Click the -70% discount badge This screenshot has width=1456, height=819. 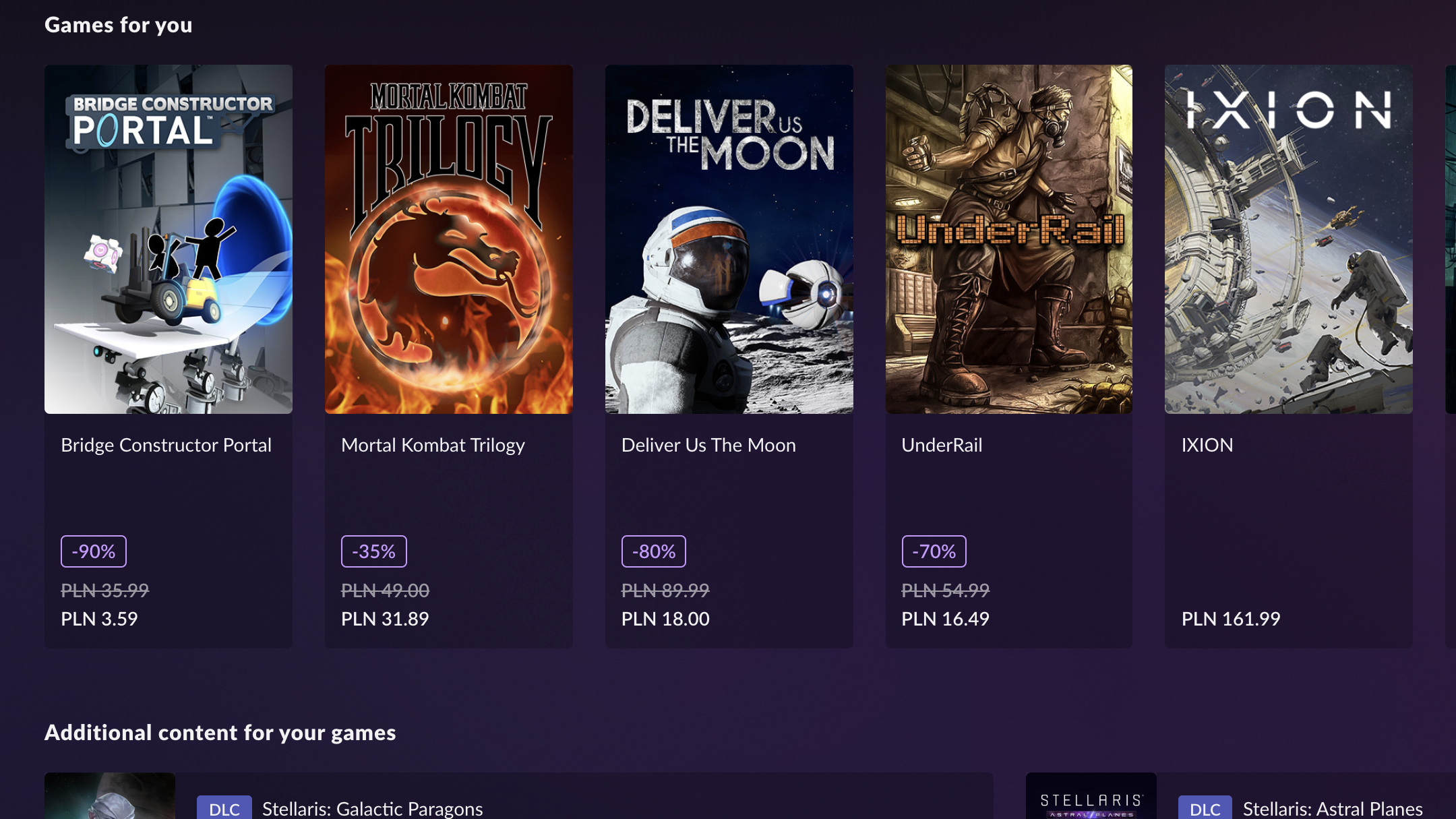[x=934, y=551]
